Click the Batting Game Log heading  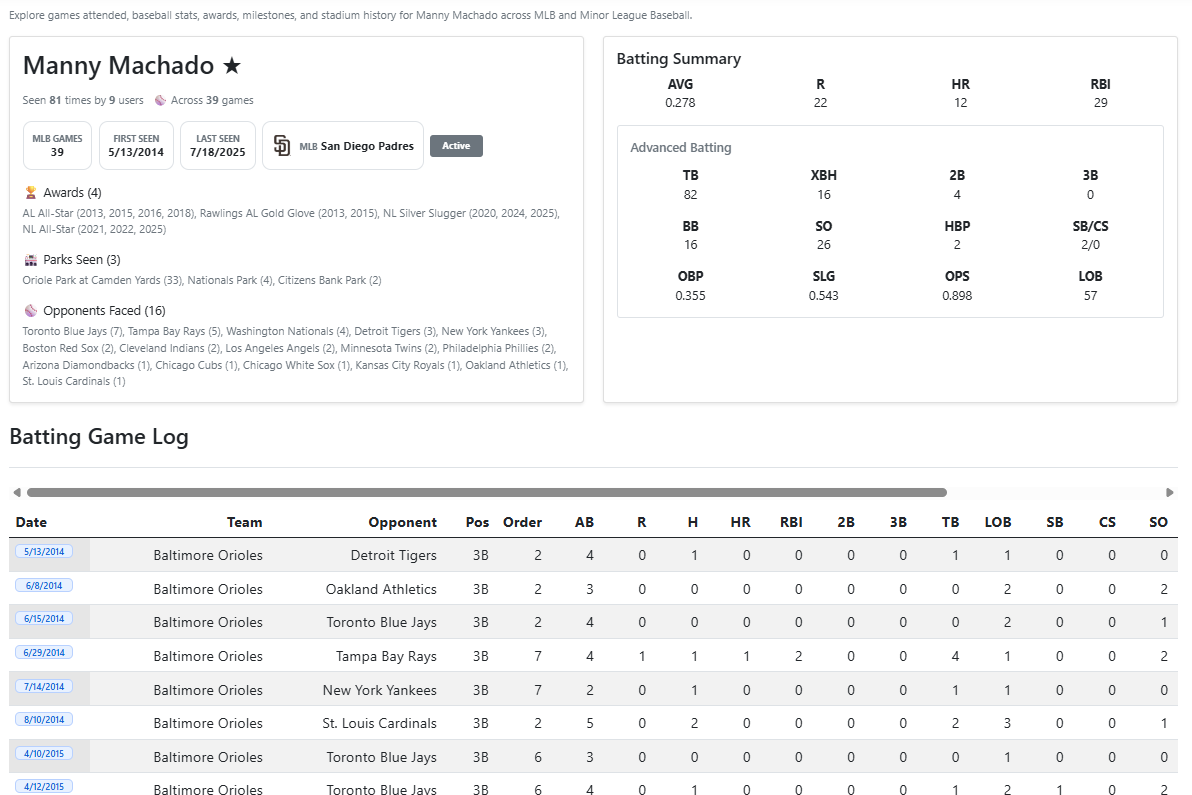tap(99, 437)
